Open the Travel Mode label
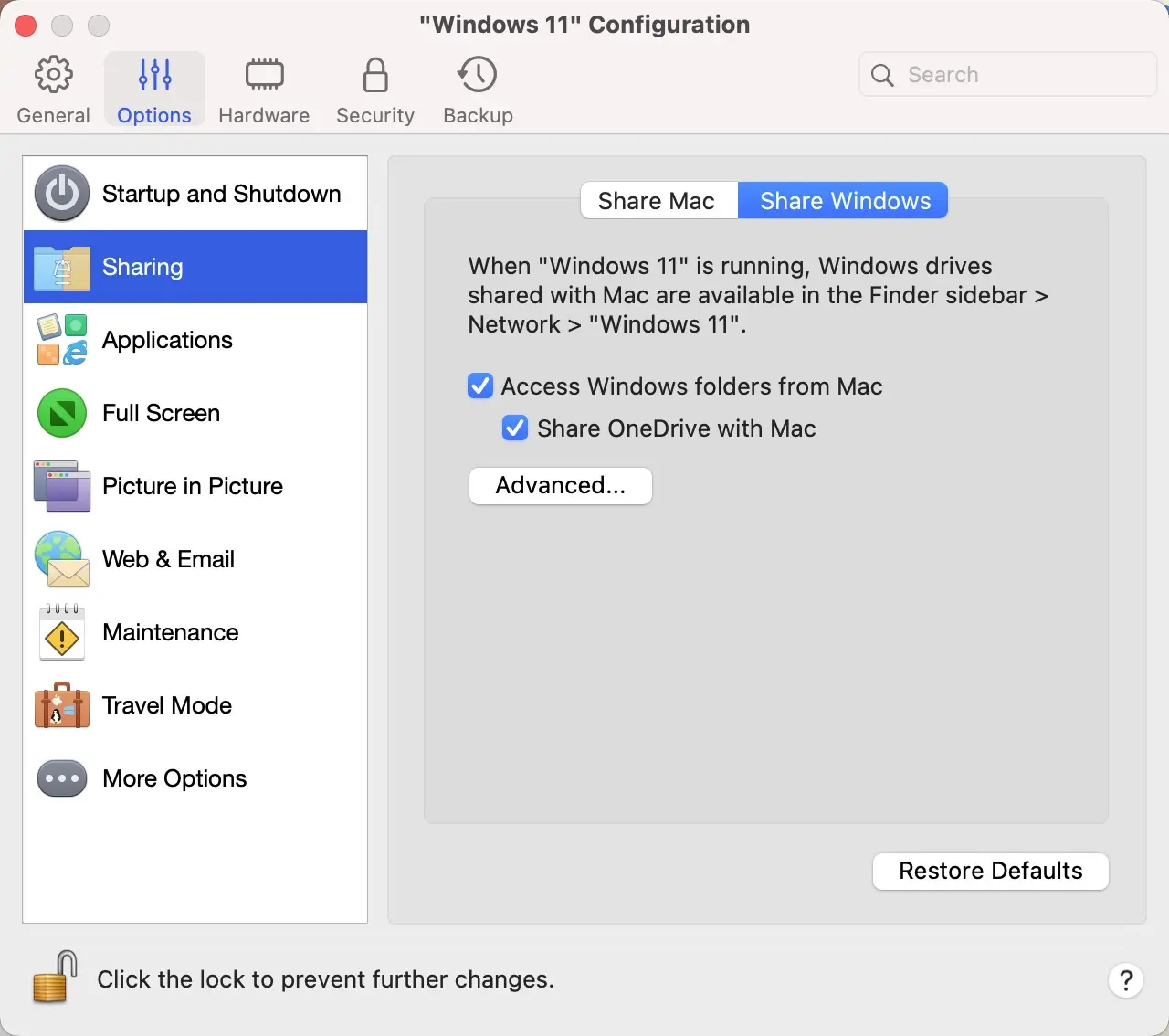 tap(167, 705)
